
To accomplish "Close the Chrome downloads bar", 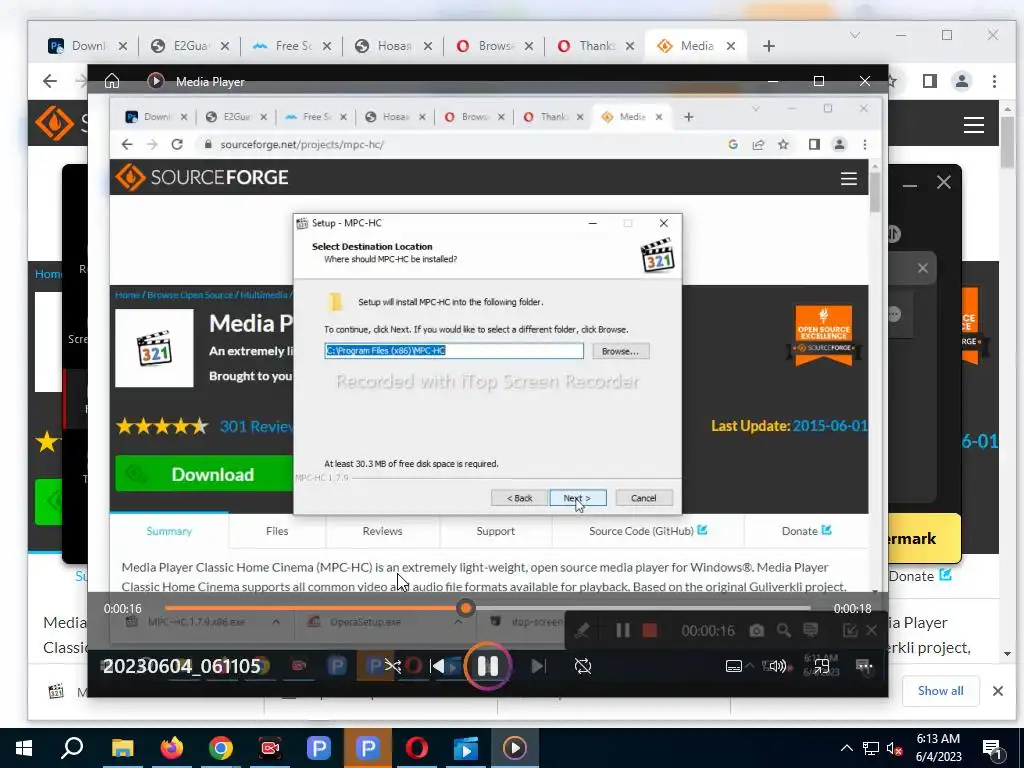I will tap(997, 691).
